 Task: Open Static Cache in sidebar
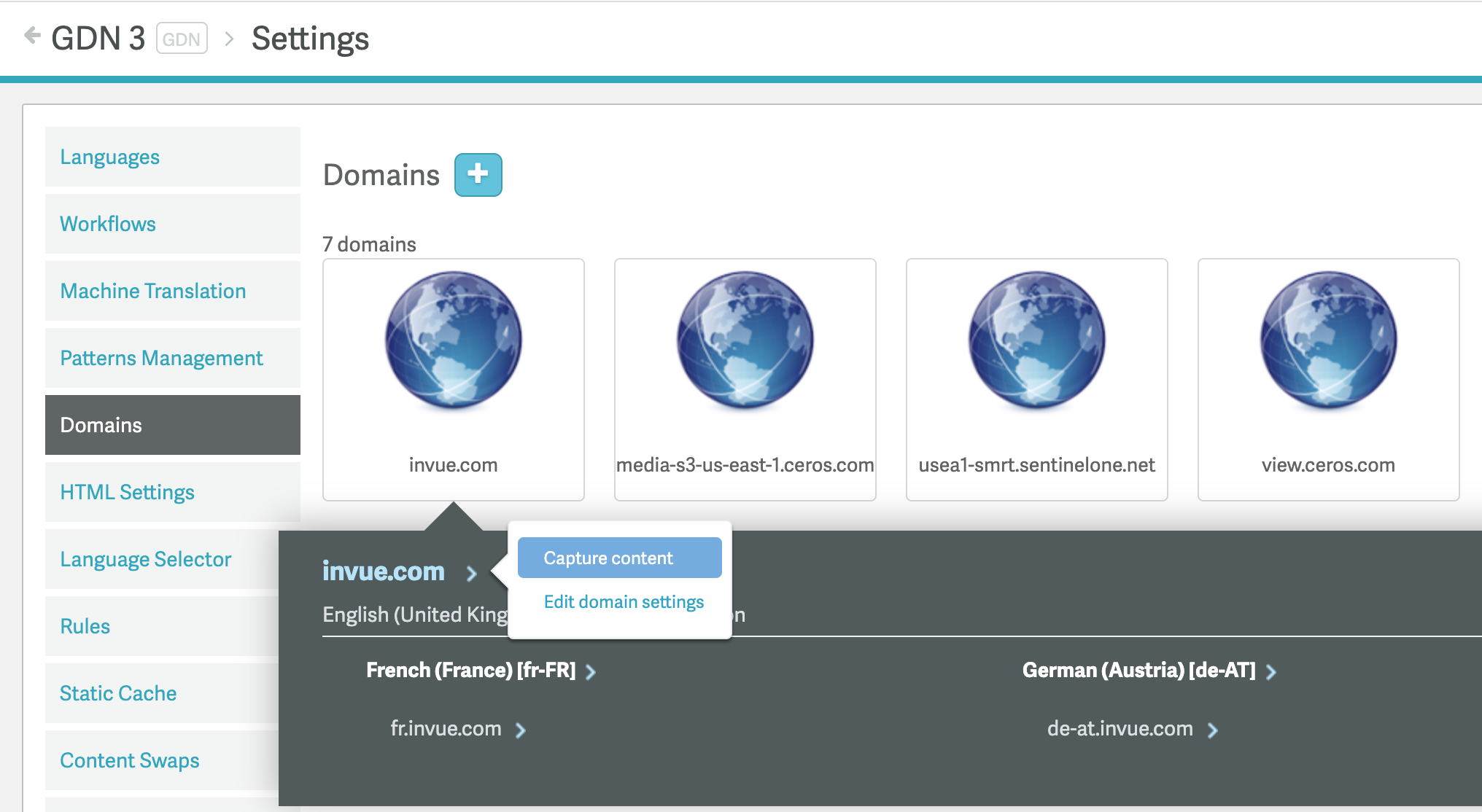click(x=118, y=693)
